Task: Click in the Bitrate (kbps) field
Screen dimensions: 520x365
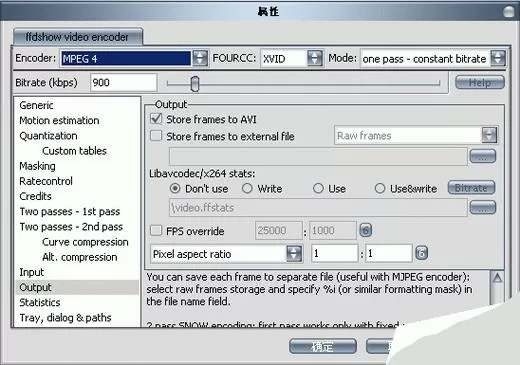Action: coord(123,82)
